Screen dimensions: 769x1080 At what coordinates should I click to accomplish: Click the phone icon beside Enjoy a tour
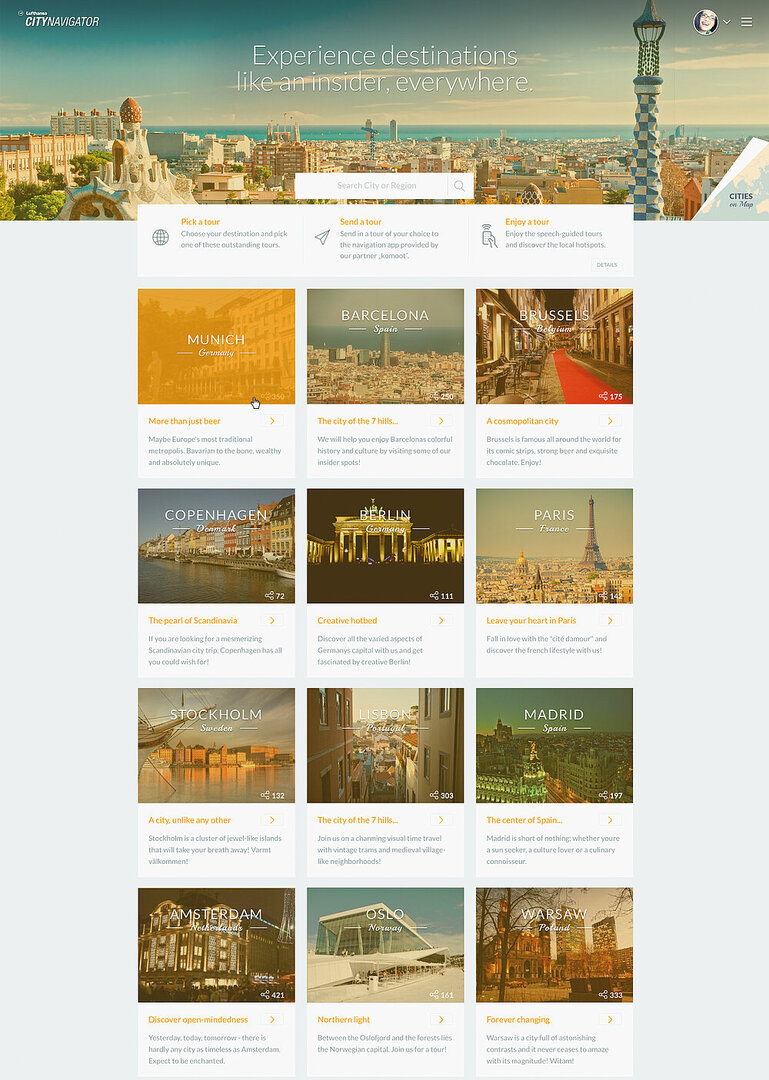[487, 236]
